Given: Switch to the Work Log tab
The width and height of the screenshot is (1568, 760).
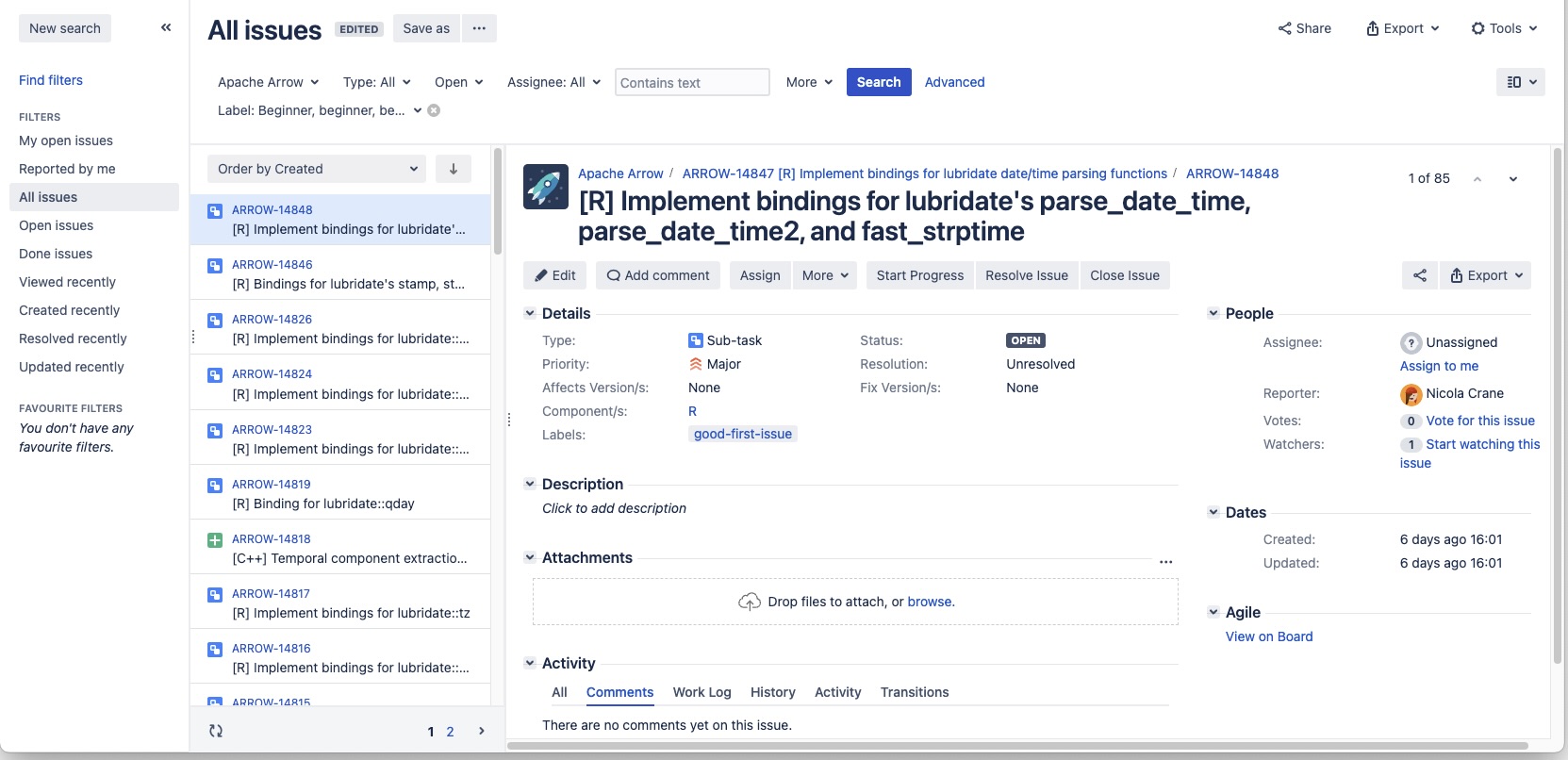Looking at the screenshot, I should [x=701, y=692].
